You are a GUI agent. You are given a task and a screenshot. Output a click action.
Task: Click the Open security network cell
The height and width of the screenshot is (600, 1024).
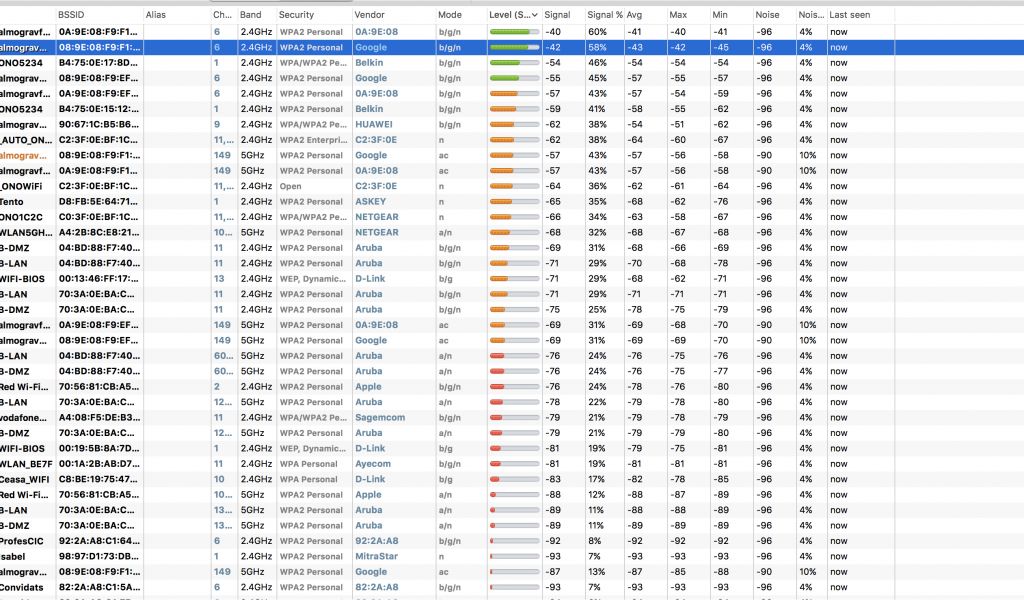(x=290, y=186)
